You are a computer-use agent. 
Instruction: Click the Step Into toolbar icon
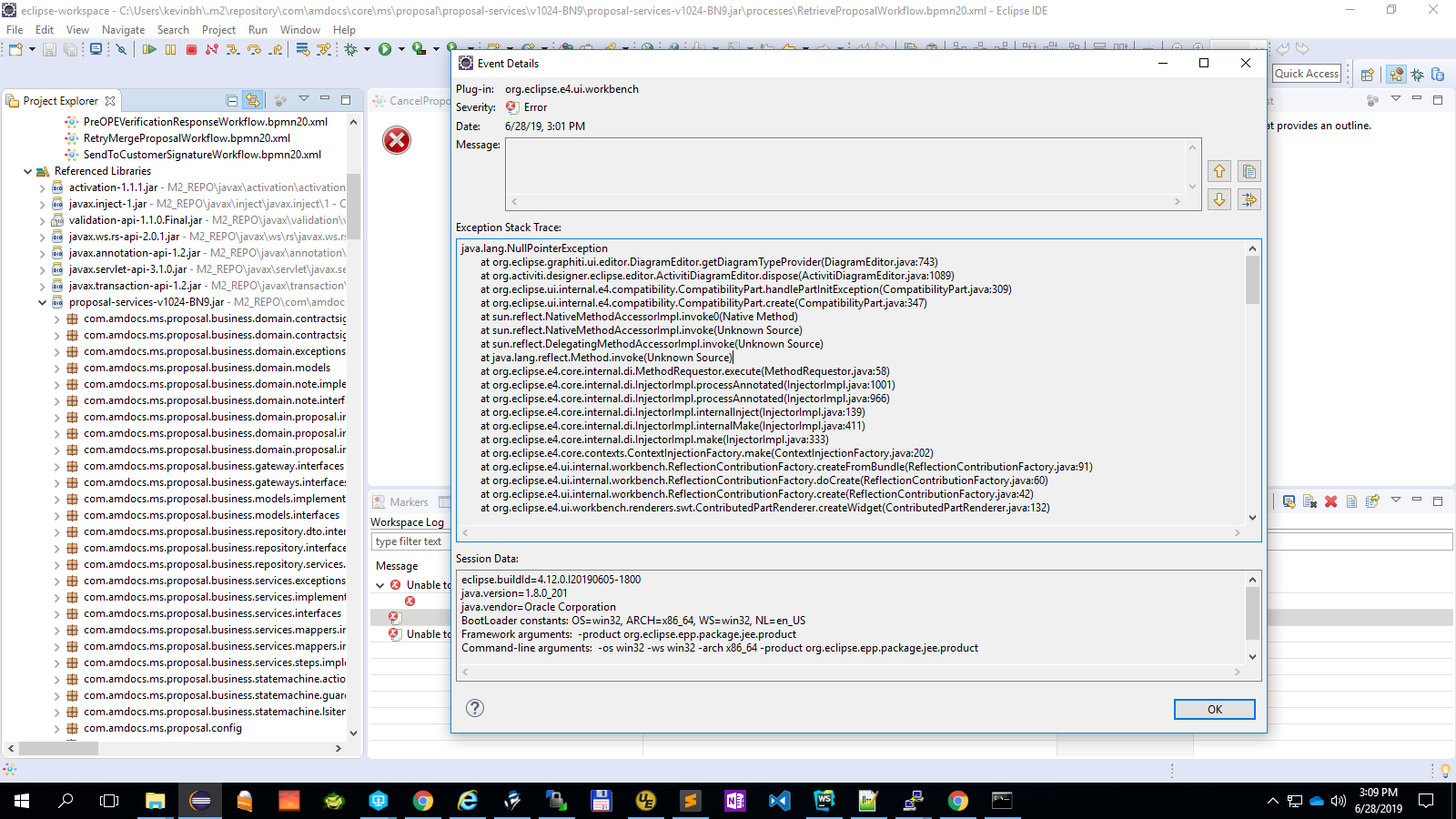coord(233,49)
